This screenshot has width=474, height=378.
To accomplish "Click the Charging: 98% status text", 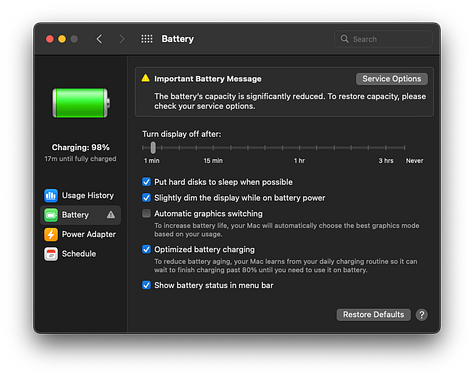I will [x=81, y=147].
